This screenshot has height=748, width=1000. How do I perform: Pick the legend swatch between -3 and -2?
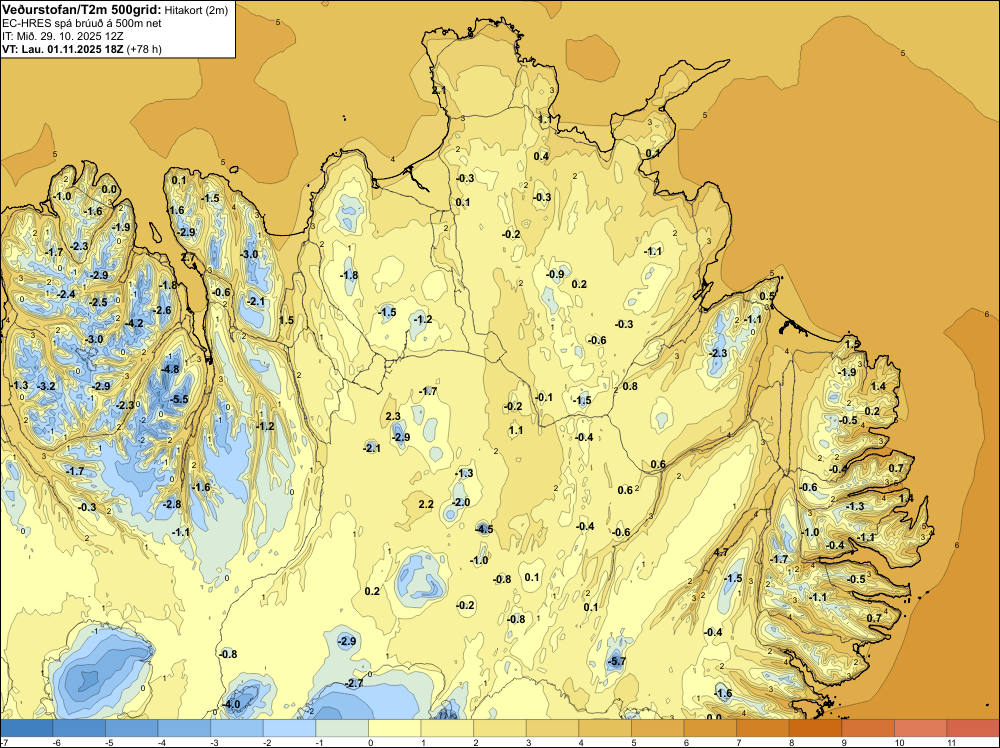pos(237,728)
